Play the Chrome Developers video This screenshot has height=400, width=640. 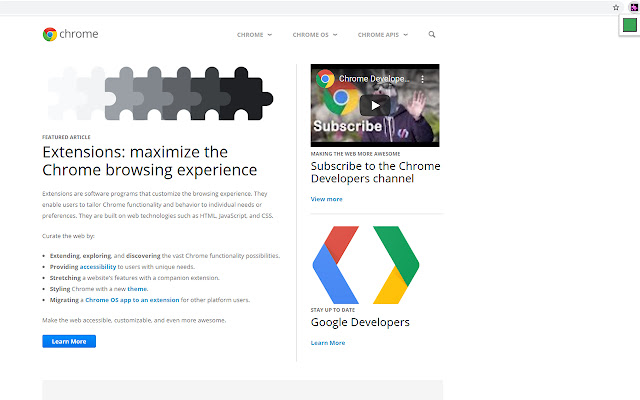[x=375, y=105]
